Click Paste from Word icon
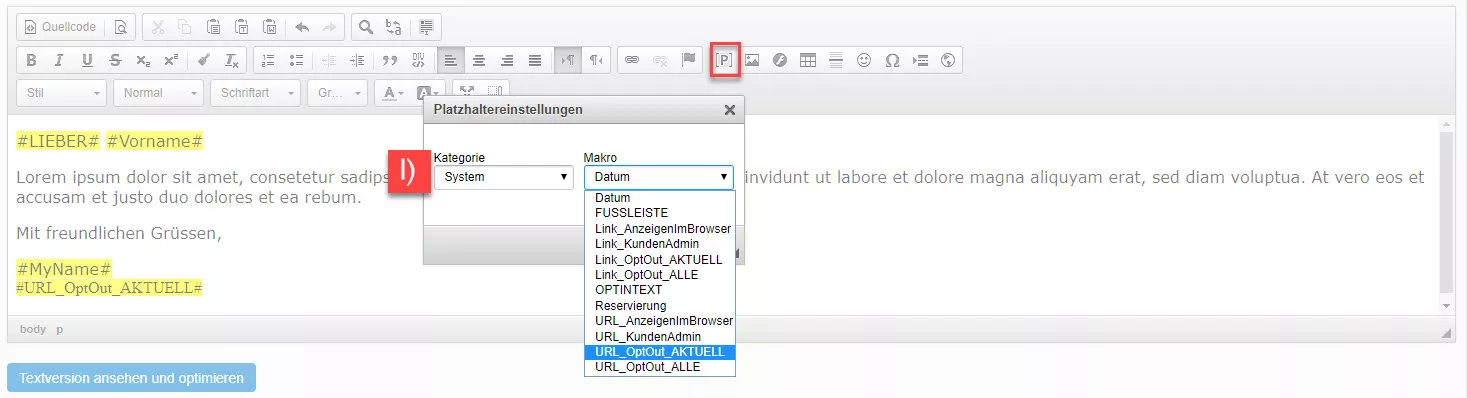Viewport: 1467px width, 398px height. tap(269, 27)
